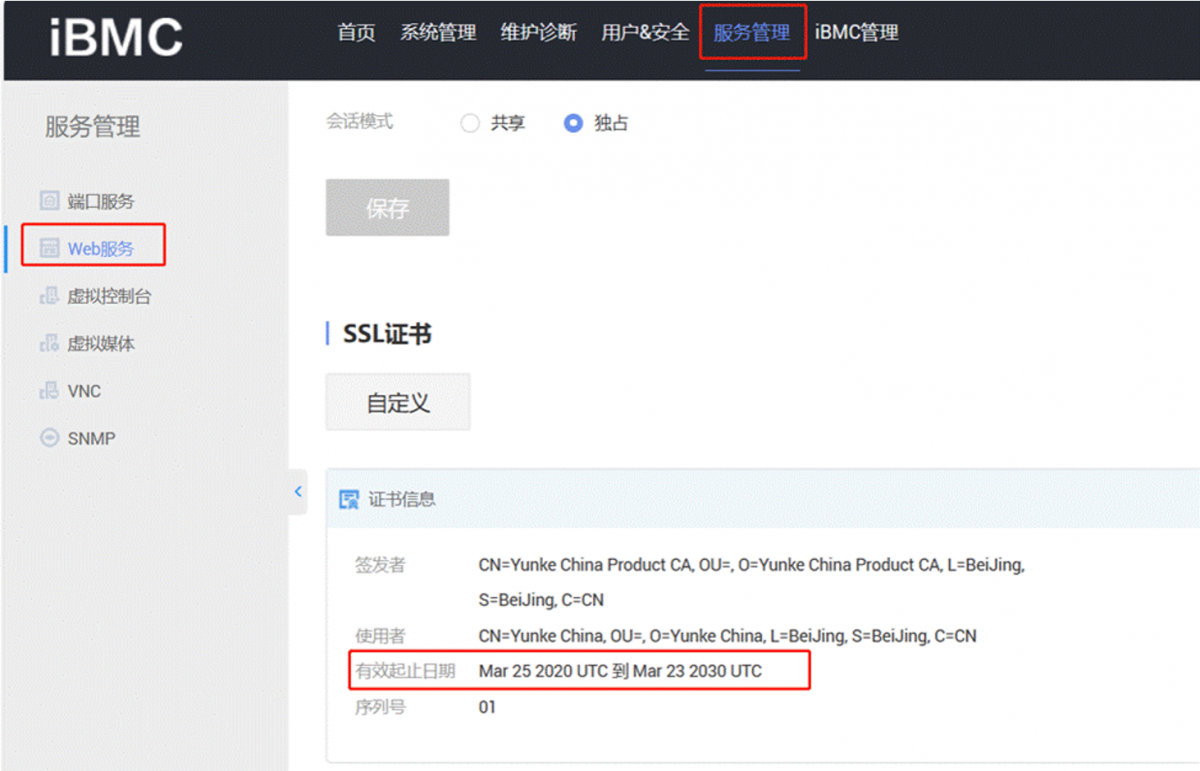
Task: Open the 系统管理 menu
Action: (438, 32)
